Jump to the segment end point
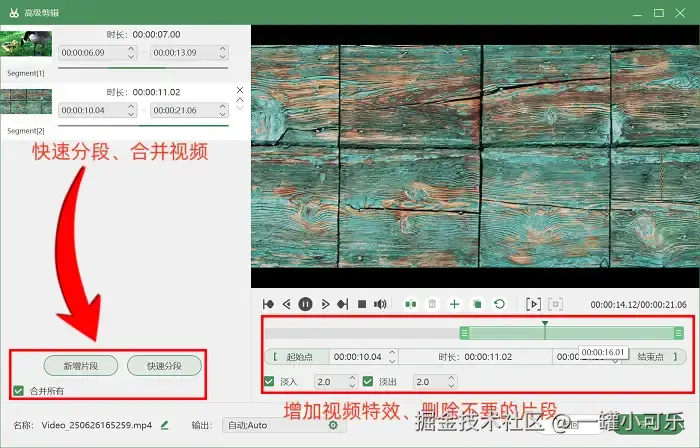700x448 pixels. point(343,304)
